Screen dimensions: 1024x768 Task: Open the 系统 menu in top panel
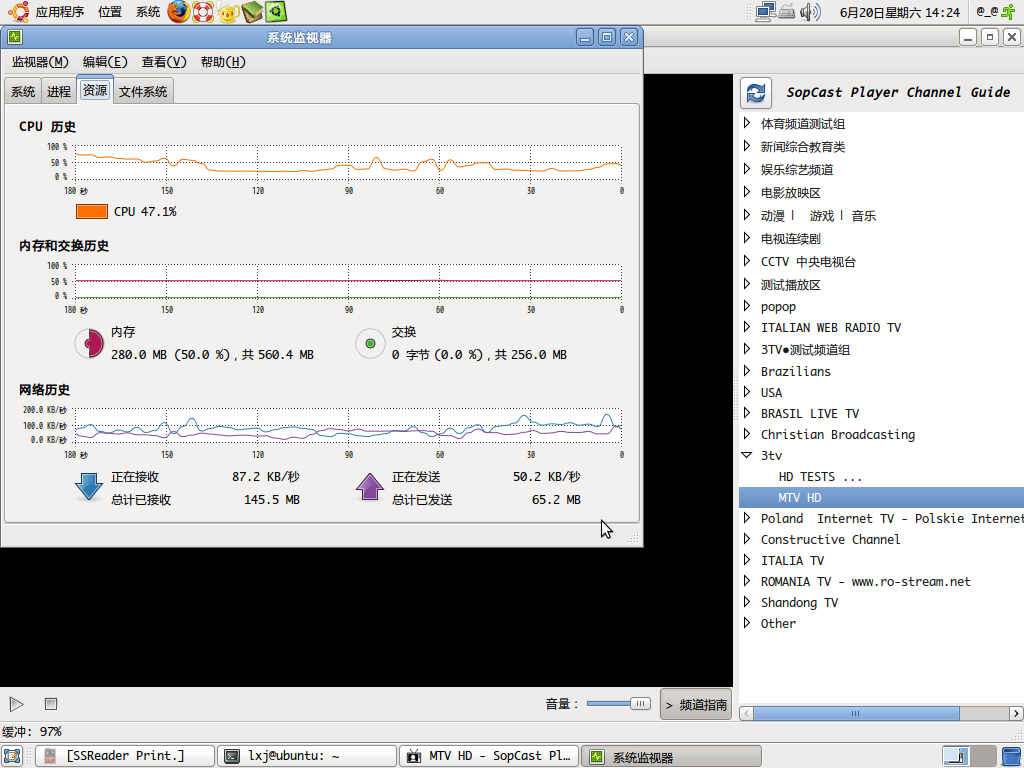148,12
